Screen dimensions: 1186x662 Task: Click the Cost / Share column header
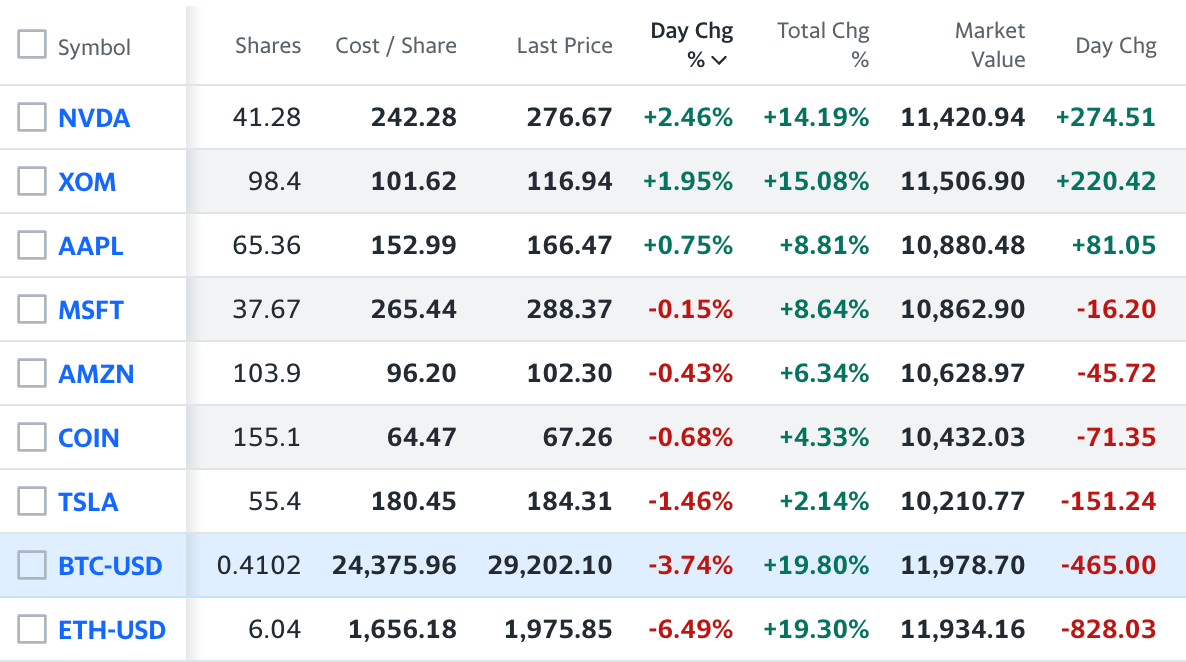click(x=396, y=46)
